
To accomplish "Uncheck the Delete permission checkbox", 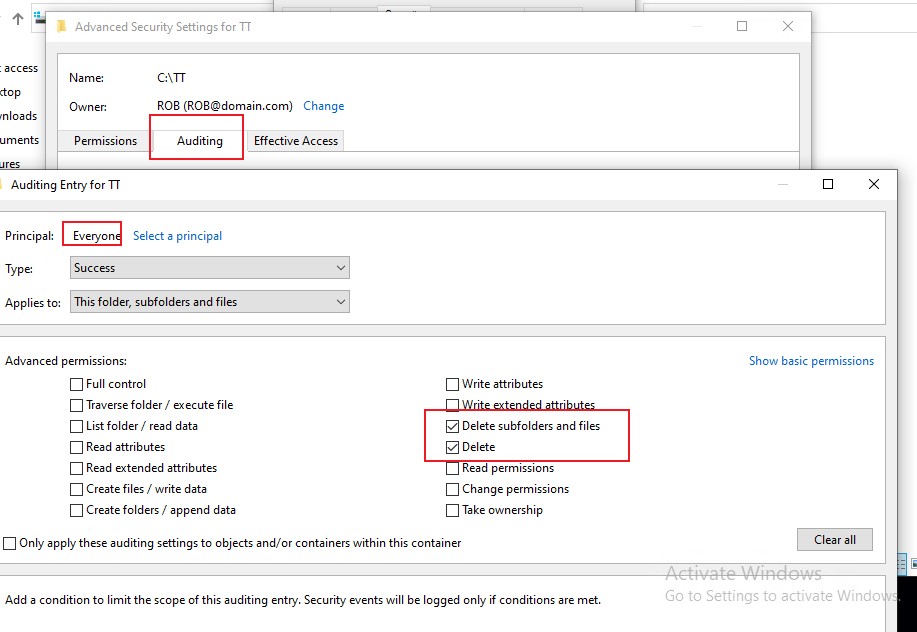I will [x=452, y=447].
